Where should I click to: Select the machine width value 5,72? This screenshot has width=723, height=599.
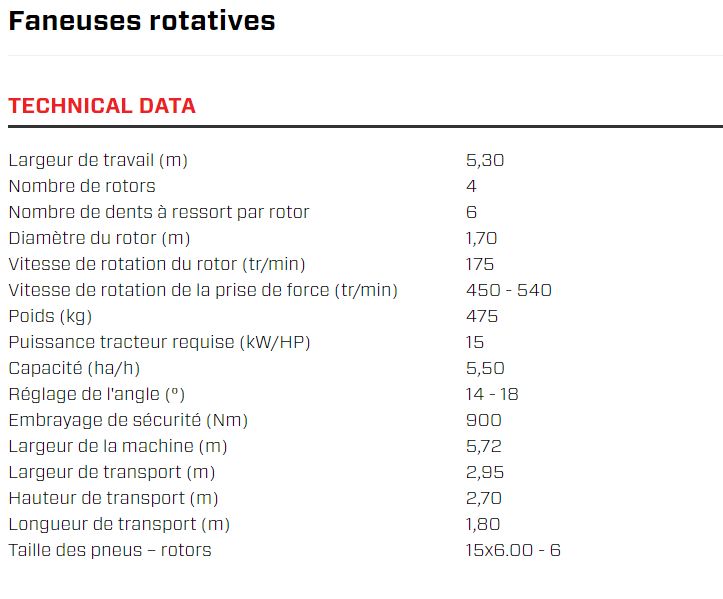[x=484, y=446]
